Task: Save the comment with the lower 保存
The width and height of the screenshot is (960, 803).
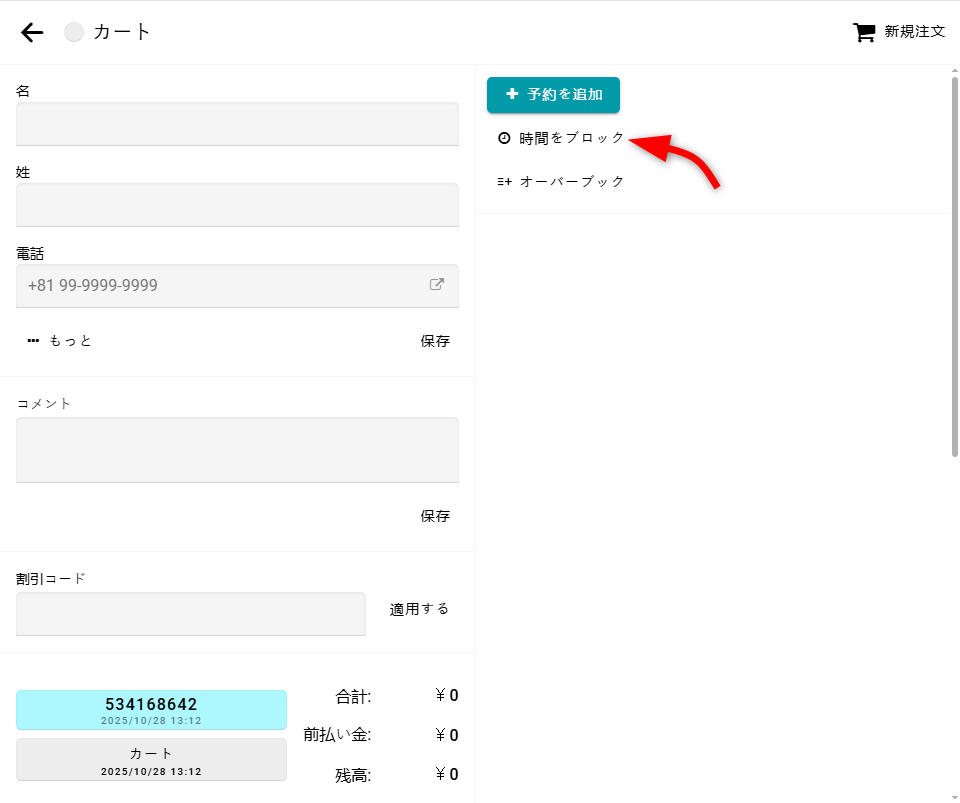Action: click(x=435, y=516)
